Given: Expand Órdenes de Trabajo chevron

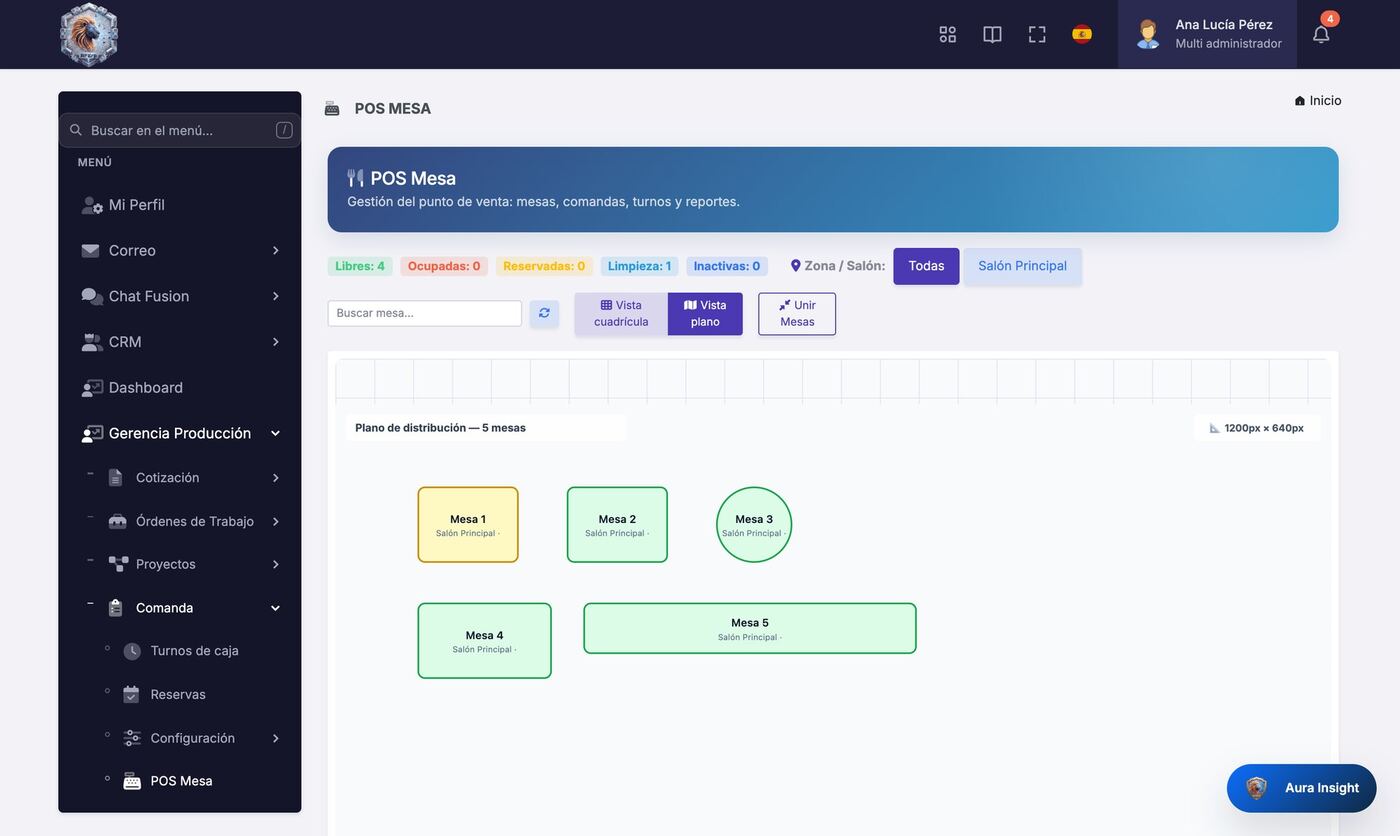Looking at the screenshot, I should click(x=276, y=522).
